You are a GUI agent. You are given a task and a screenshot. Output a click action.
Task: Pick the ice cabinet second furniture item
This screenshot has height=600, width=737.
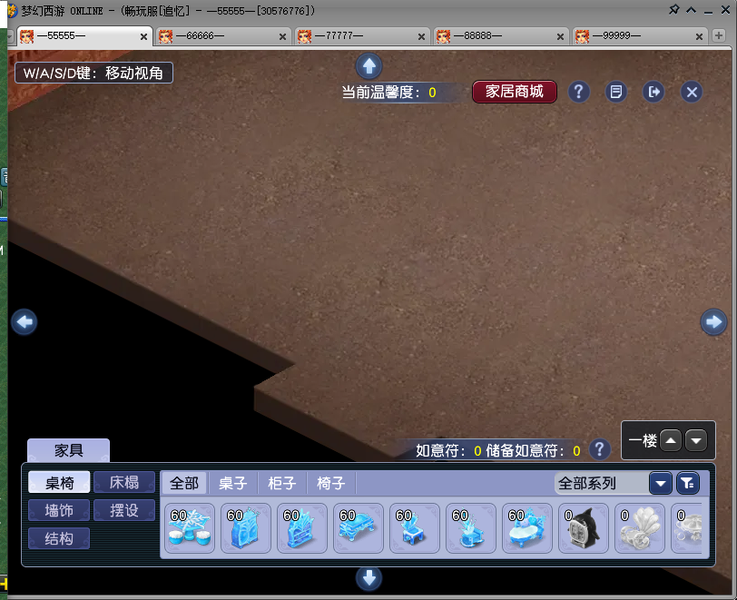(246, 529)
